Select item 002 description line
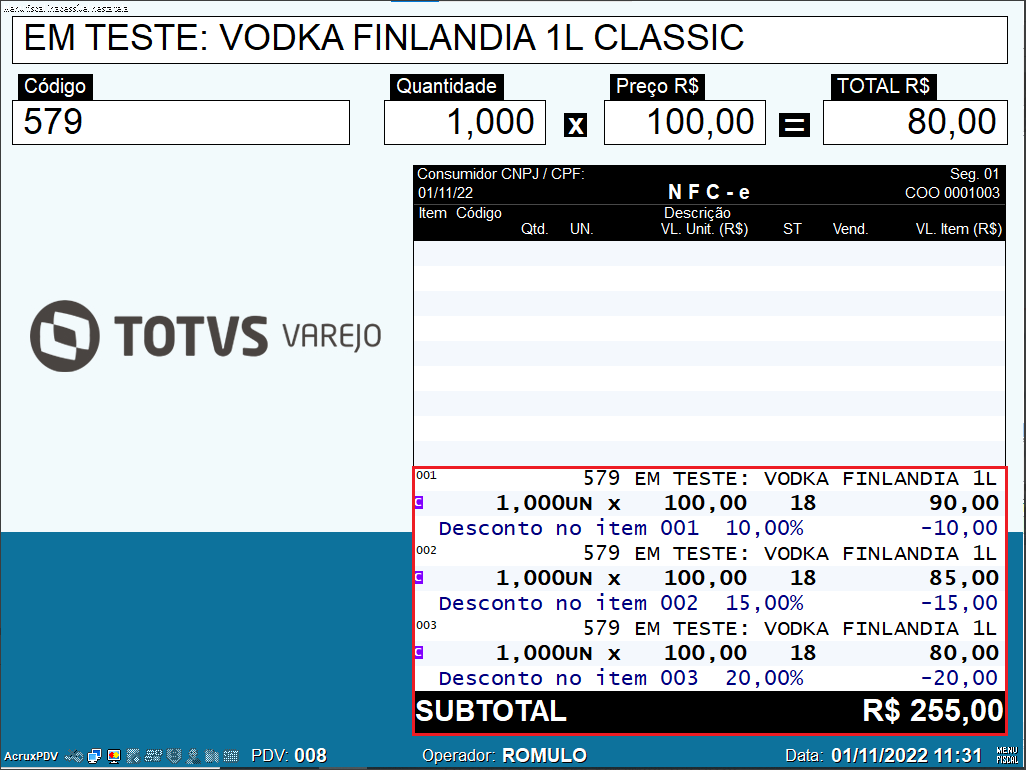The width and height of the screenshot is (1026, 770). point(710,553)
